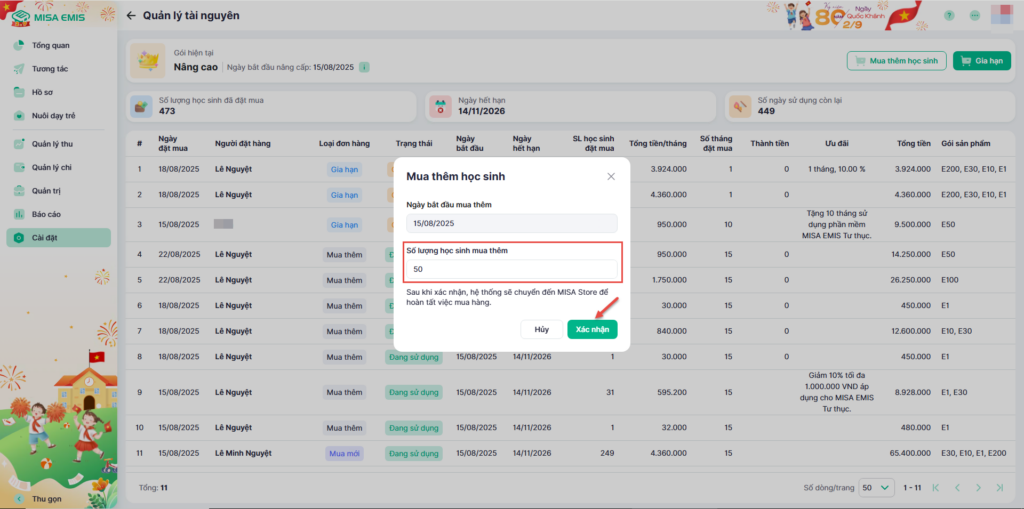Select the Hồ sơ sidebar item
1024x509 pixels.
click(x=42, y=92)
